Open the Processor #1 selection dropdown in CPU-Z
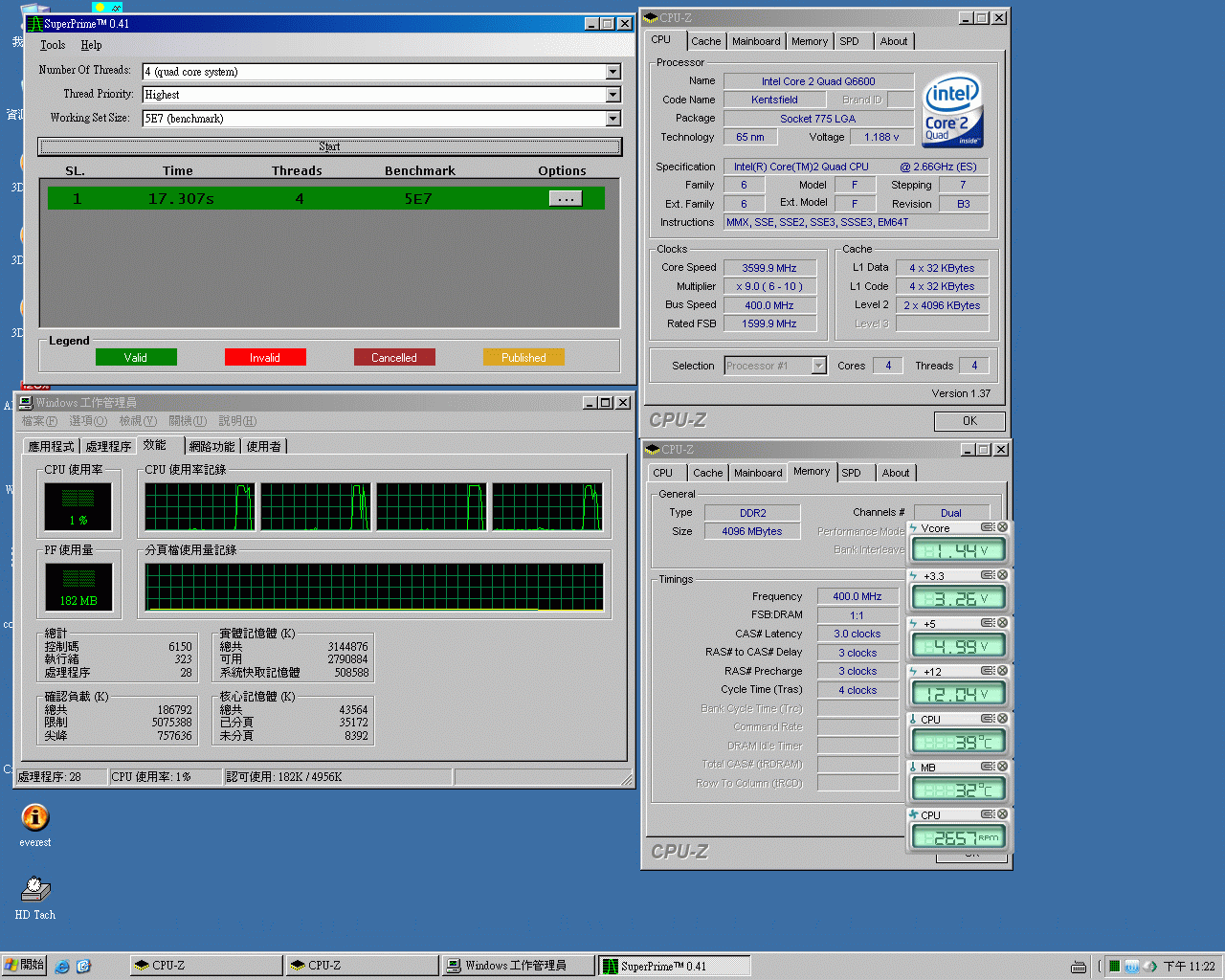1225x980 pixels. [818, 366]
